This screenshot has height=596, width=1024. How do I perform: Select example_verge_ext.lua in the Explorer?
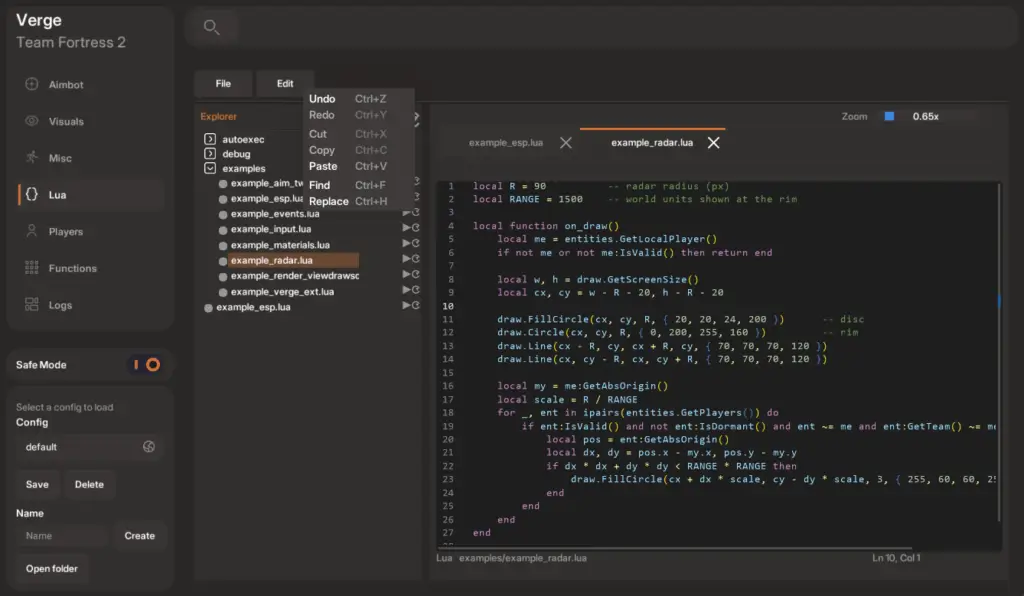pyautogui.click(x=282, y=292)
